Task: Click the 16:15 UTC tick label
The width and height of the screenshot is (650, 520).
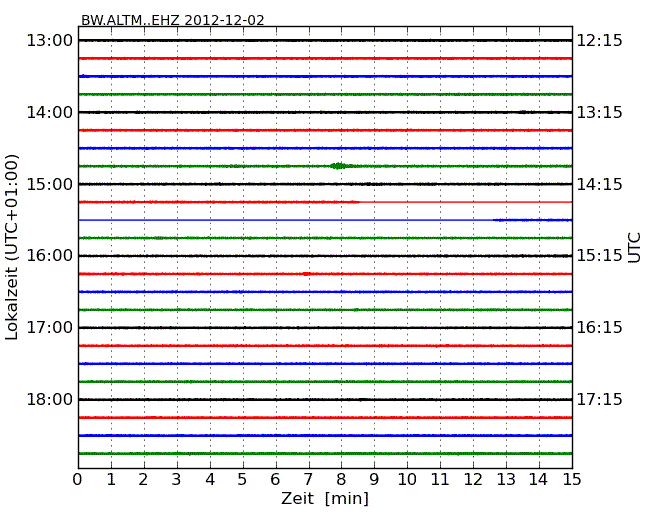Action: (600, 328)
